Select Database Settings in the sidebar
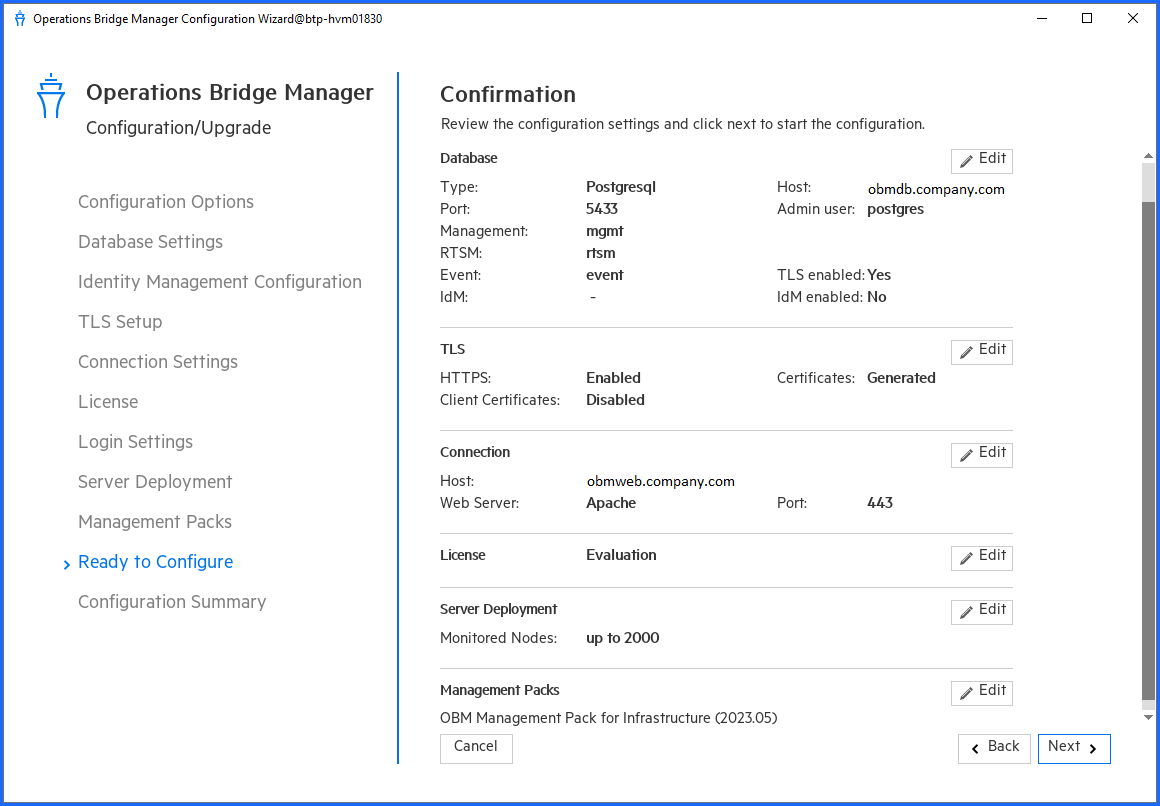 [150, 241]
